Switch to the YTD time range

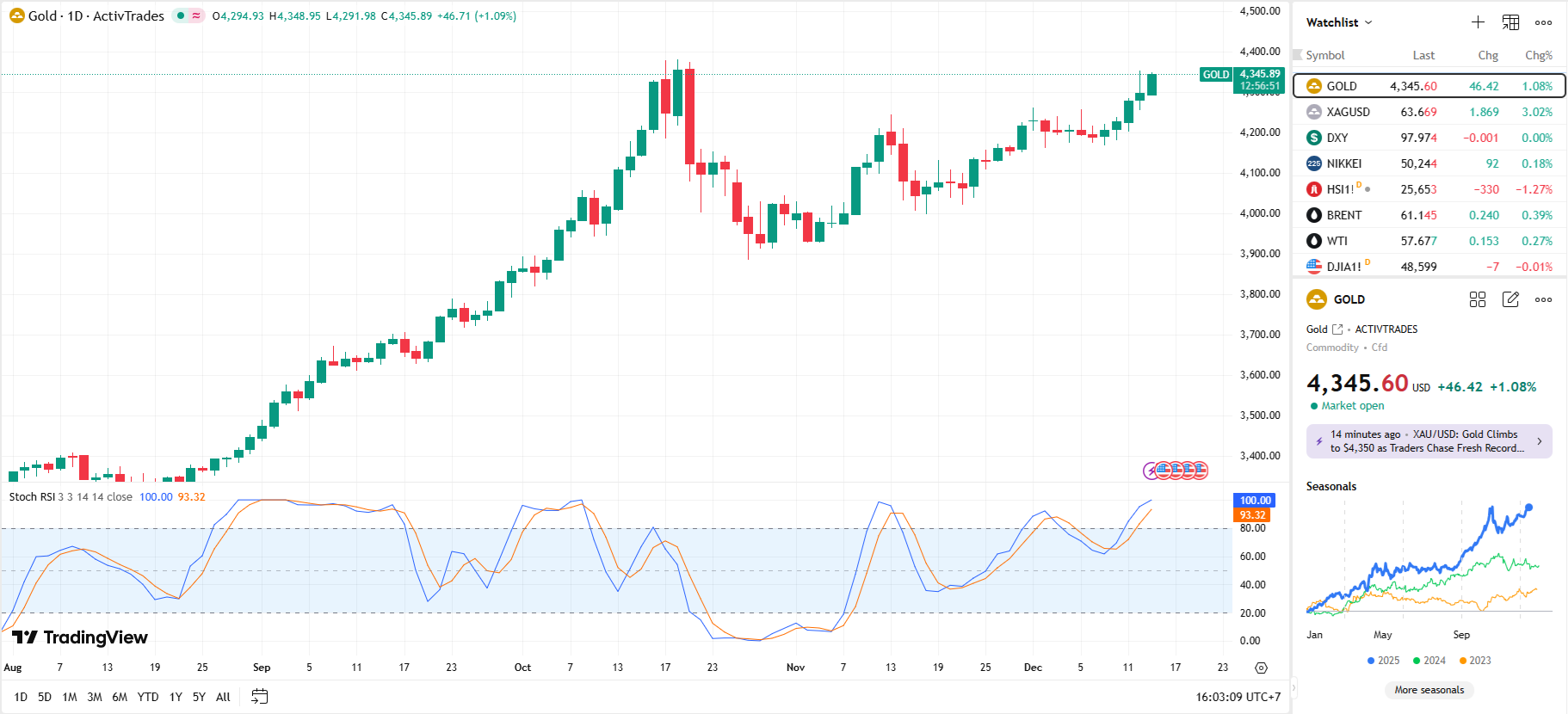click(148, 697)
